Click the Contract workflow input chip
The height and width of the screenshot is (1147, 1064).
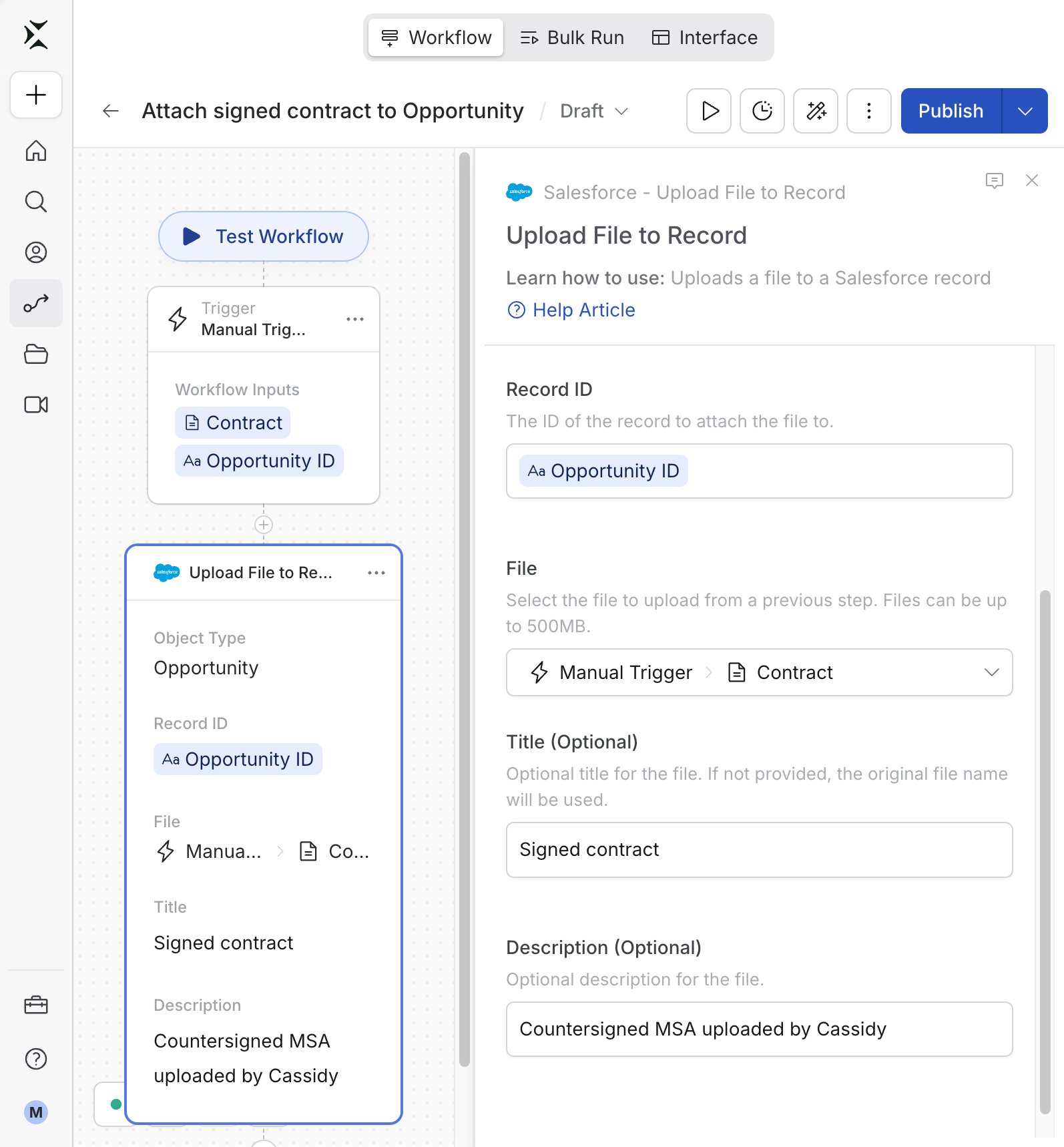pos(232,423)
